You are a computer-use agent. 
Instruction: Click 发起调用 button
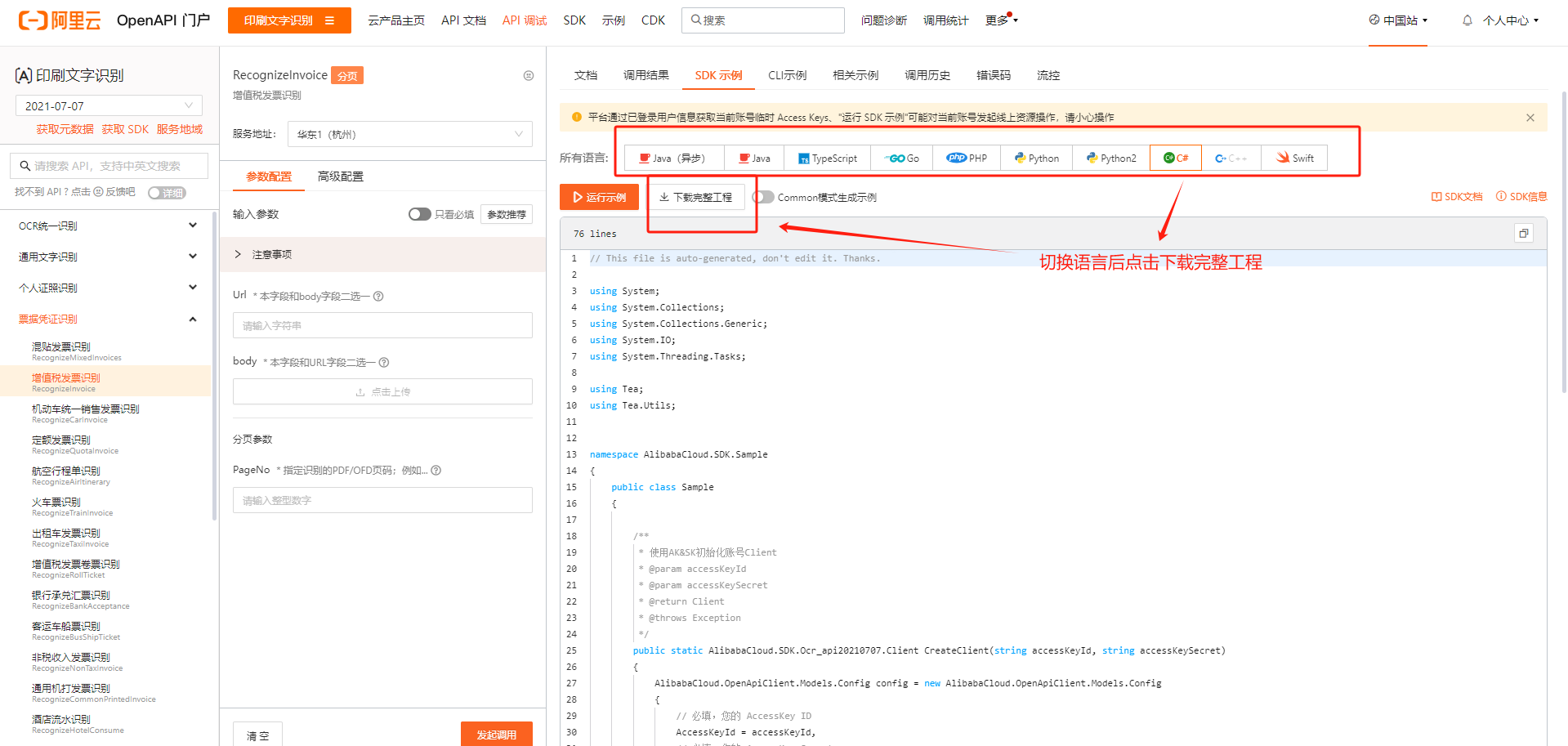[497, 734]
